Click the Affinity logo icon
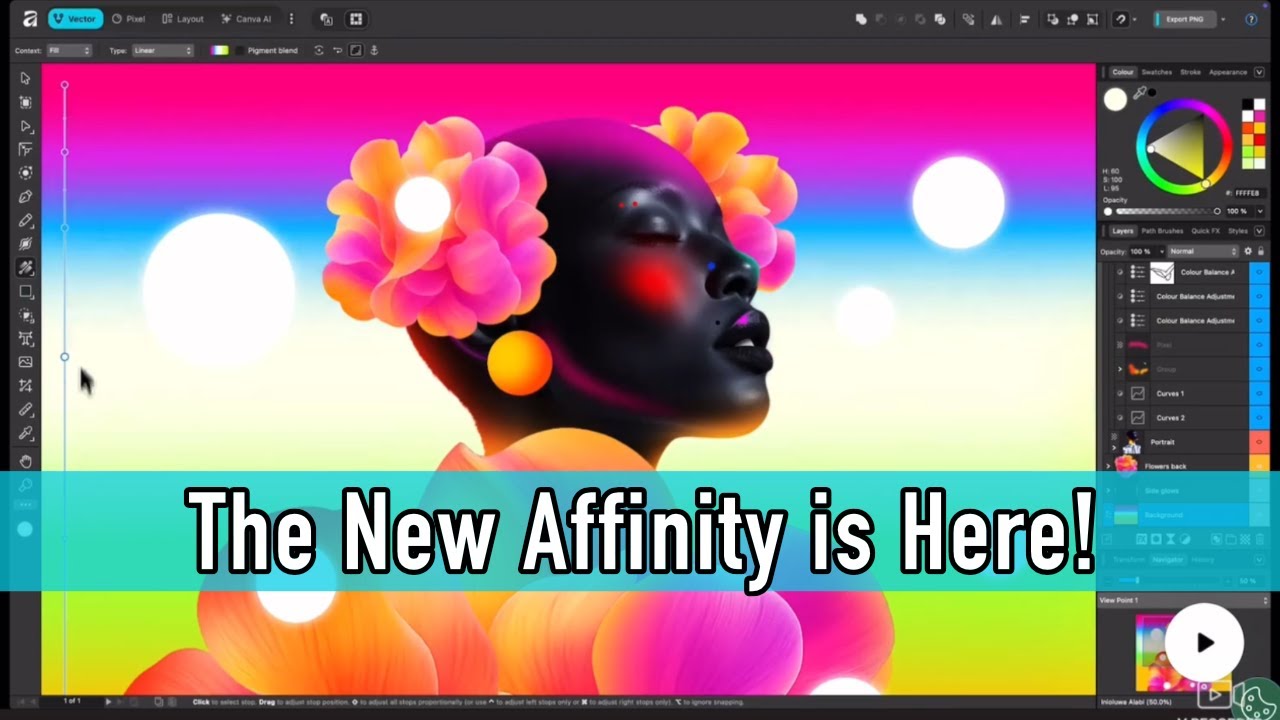Image resolution: width=1280 pixels, height=720 pixels. click(x=30, y=19)
